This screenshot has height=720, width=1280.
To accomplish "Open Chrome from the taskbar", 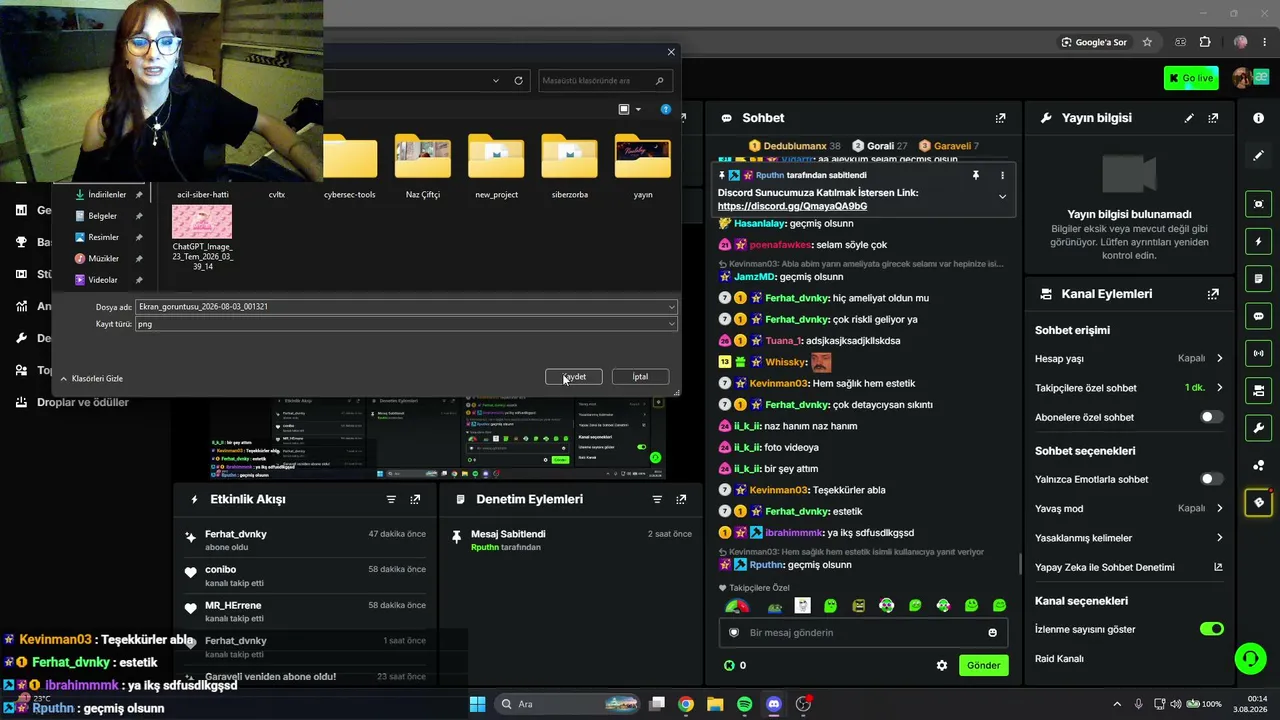I will point(686,704).
